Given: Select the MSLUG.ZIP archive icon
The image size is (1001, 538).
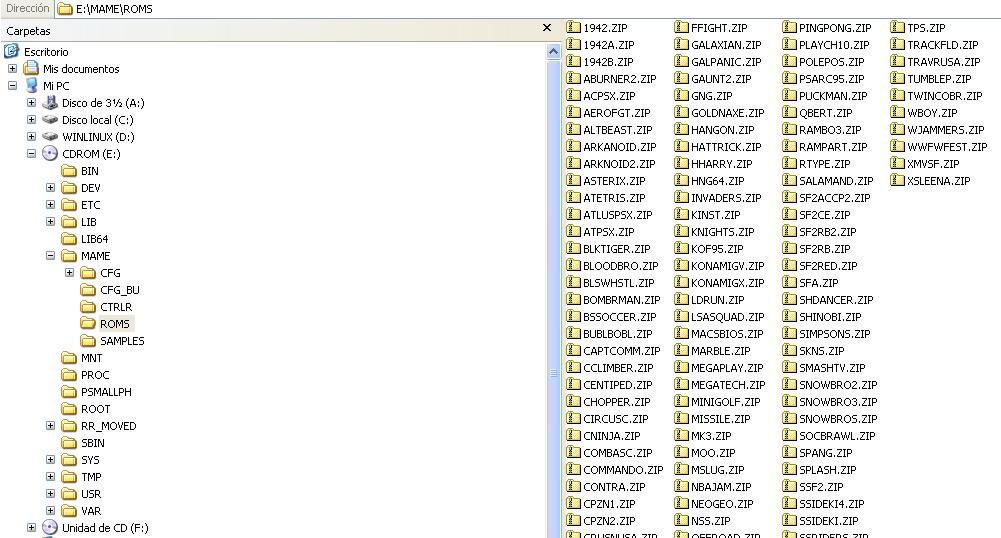Looking at the screenshot, I should point(681,469).
